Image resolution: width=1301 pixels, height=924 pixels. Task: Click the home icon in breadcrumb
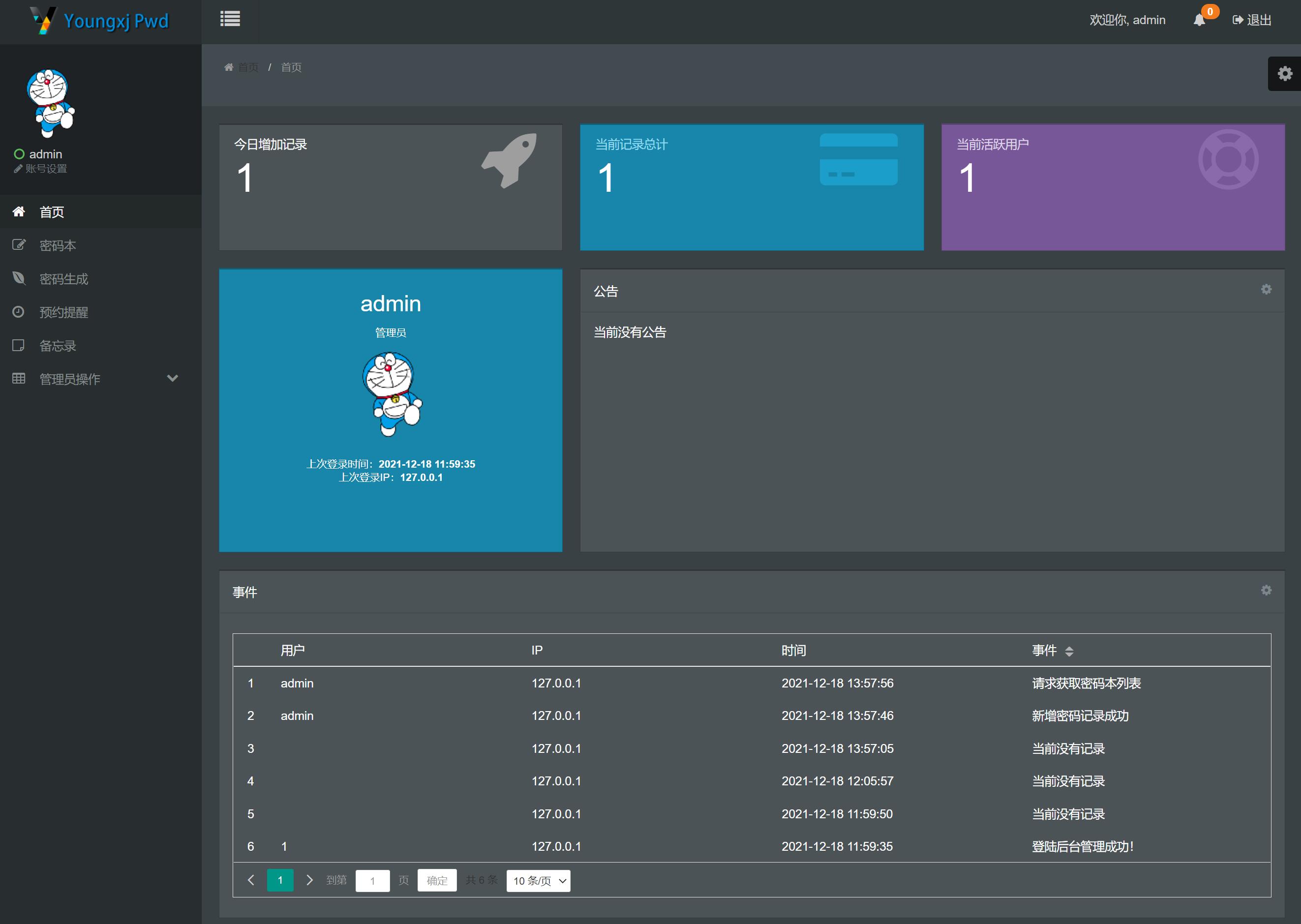[229, 67]
